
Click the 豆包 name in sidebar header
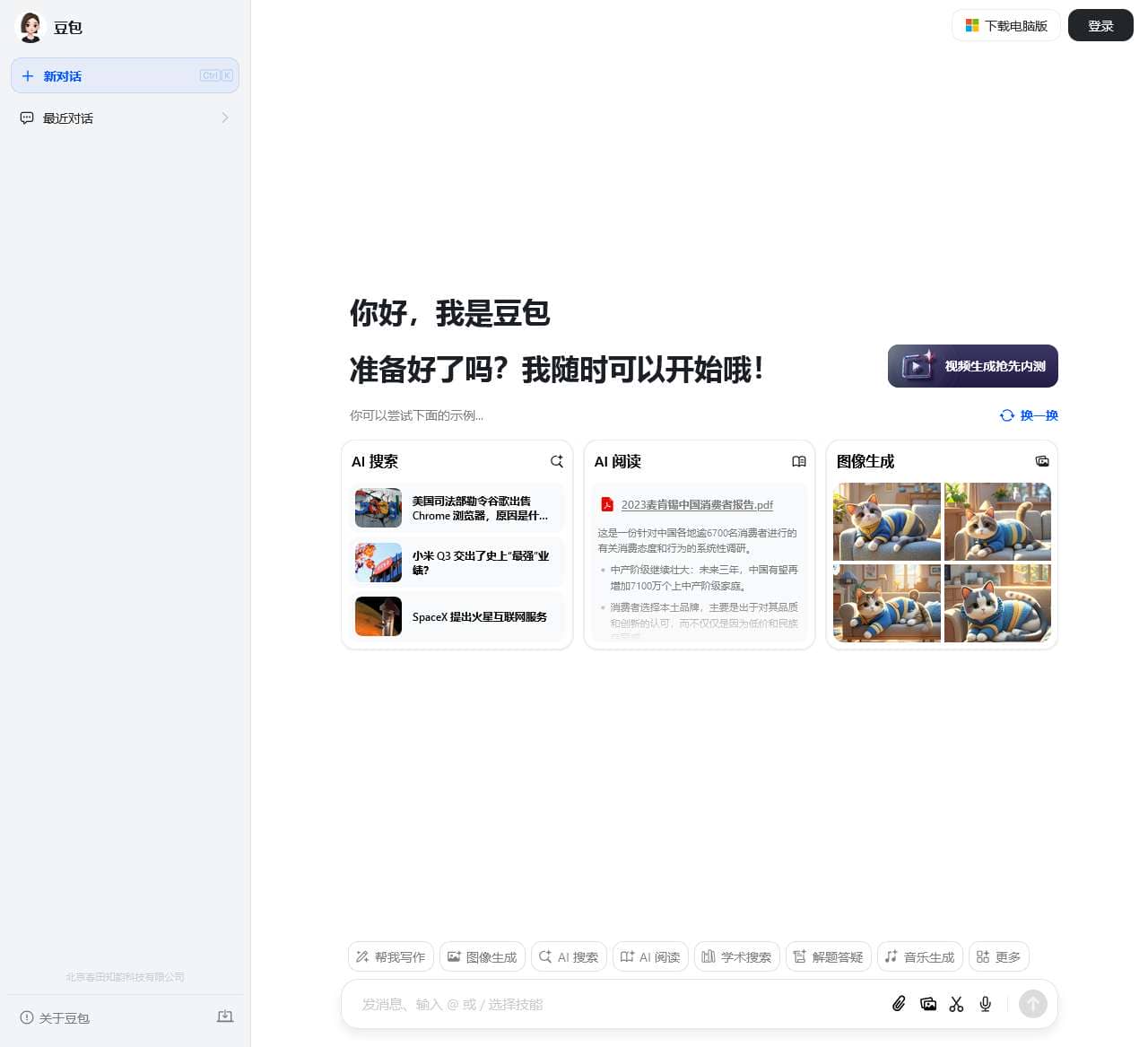click(x=68, y=28)
